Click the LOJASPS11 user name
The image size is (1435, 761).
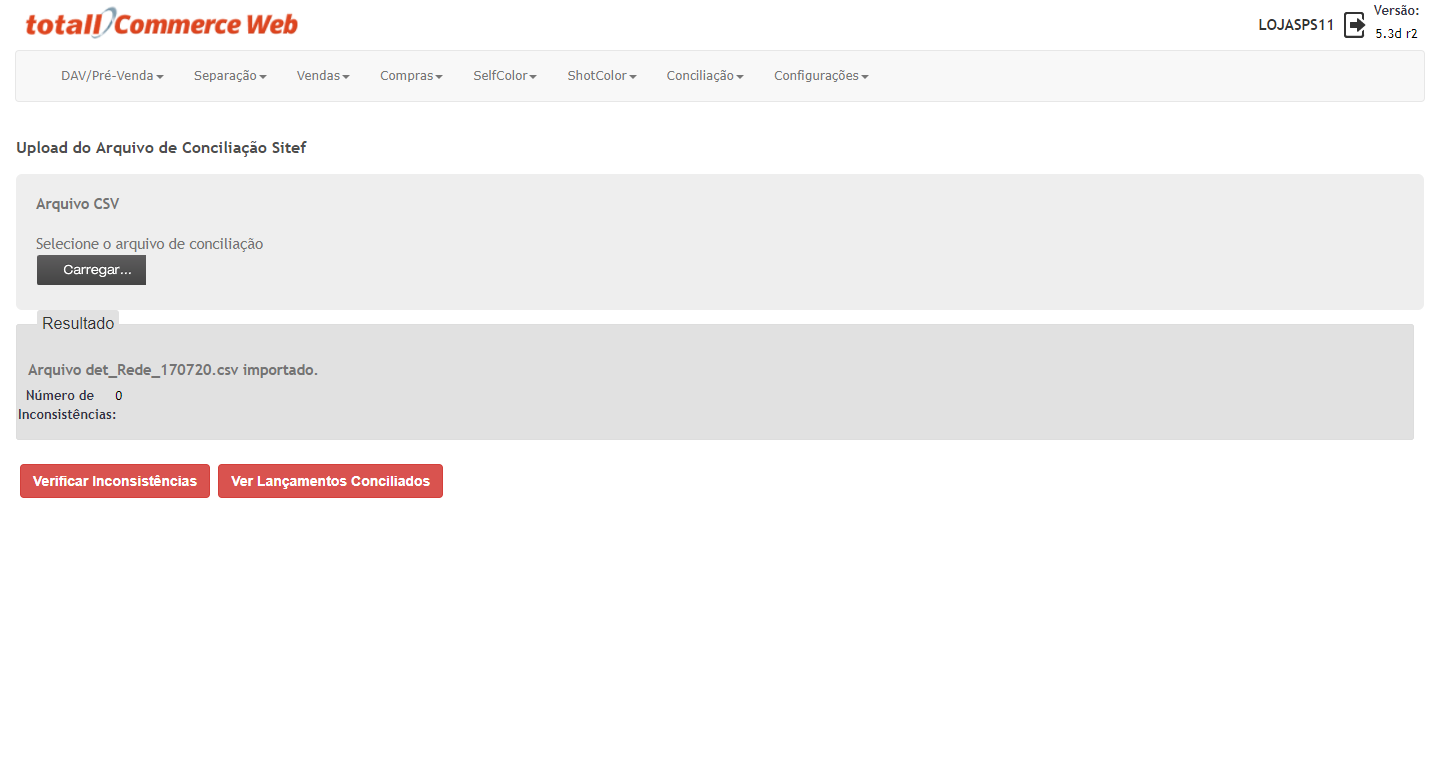pyautogui.click(x=1296, y=25)
